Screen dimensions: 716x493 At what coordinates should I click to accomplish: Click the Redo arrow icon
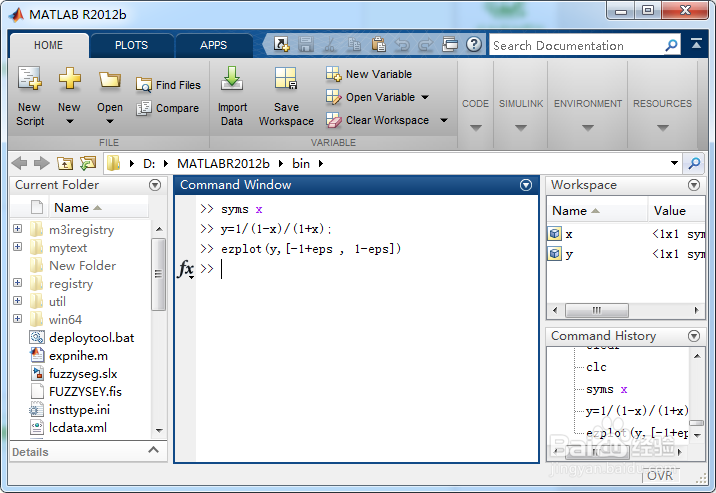point(426,45)
